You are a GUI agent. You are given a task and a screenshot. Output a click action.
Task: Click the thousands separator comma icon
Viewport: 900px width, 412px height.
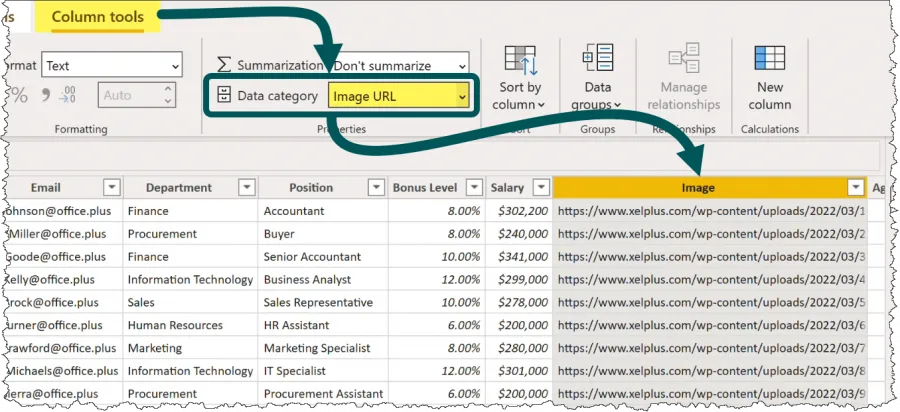click(x=45, y=96)
